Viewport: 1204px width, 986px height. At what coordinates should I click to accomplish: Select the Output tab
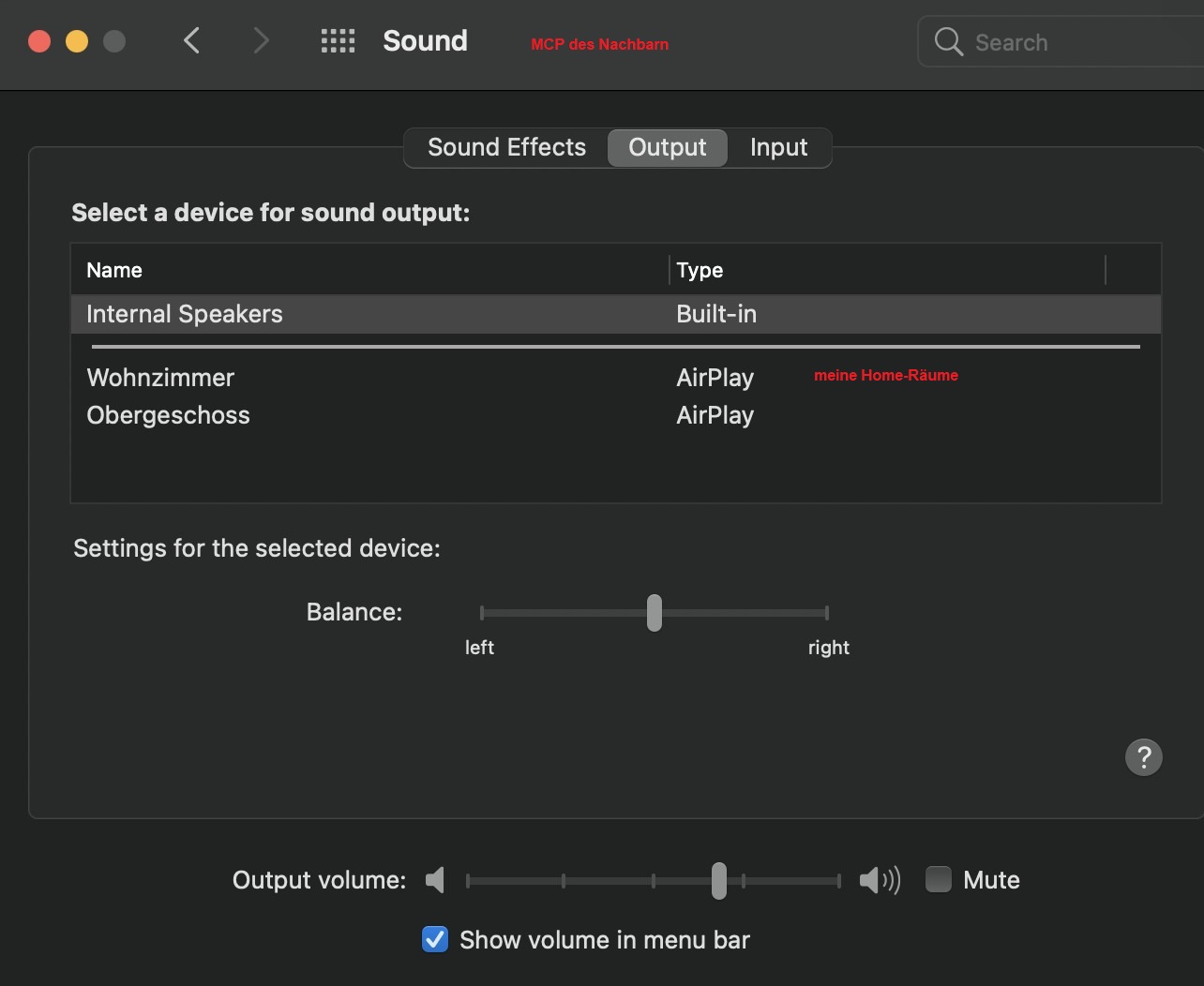[667, 147]
